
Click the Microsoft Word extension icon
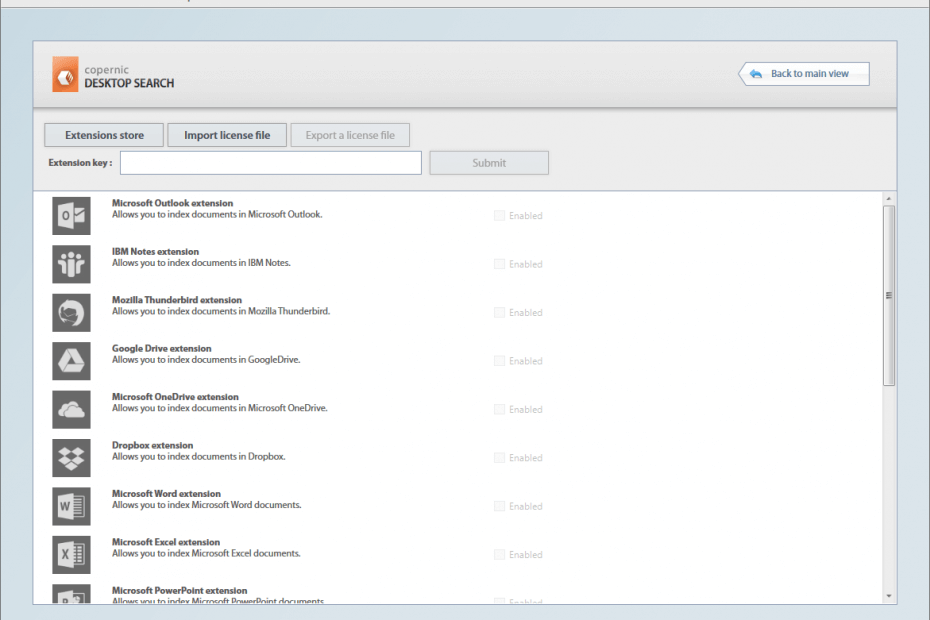(71, 506)
